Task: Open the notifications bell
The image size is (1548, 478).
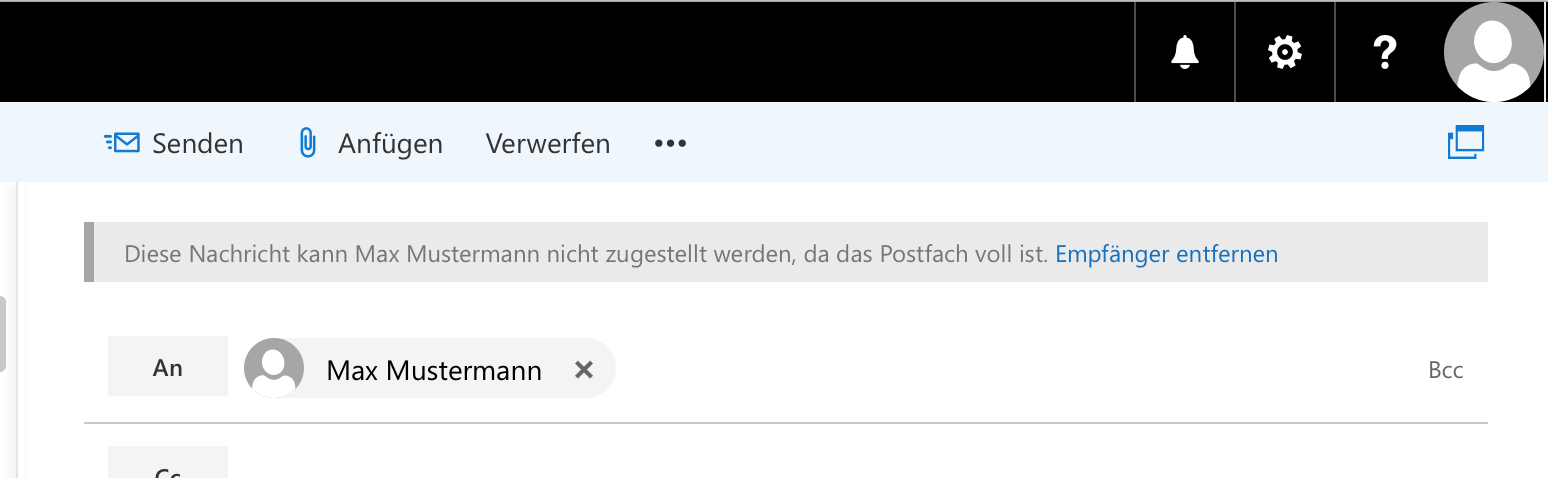Action: click(x=1185, y=52)
